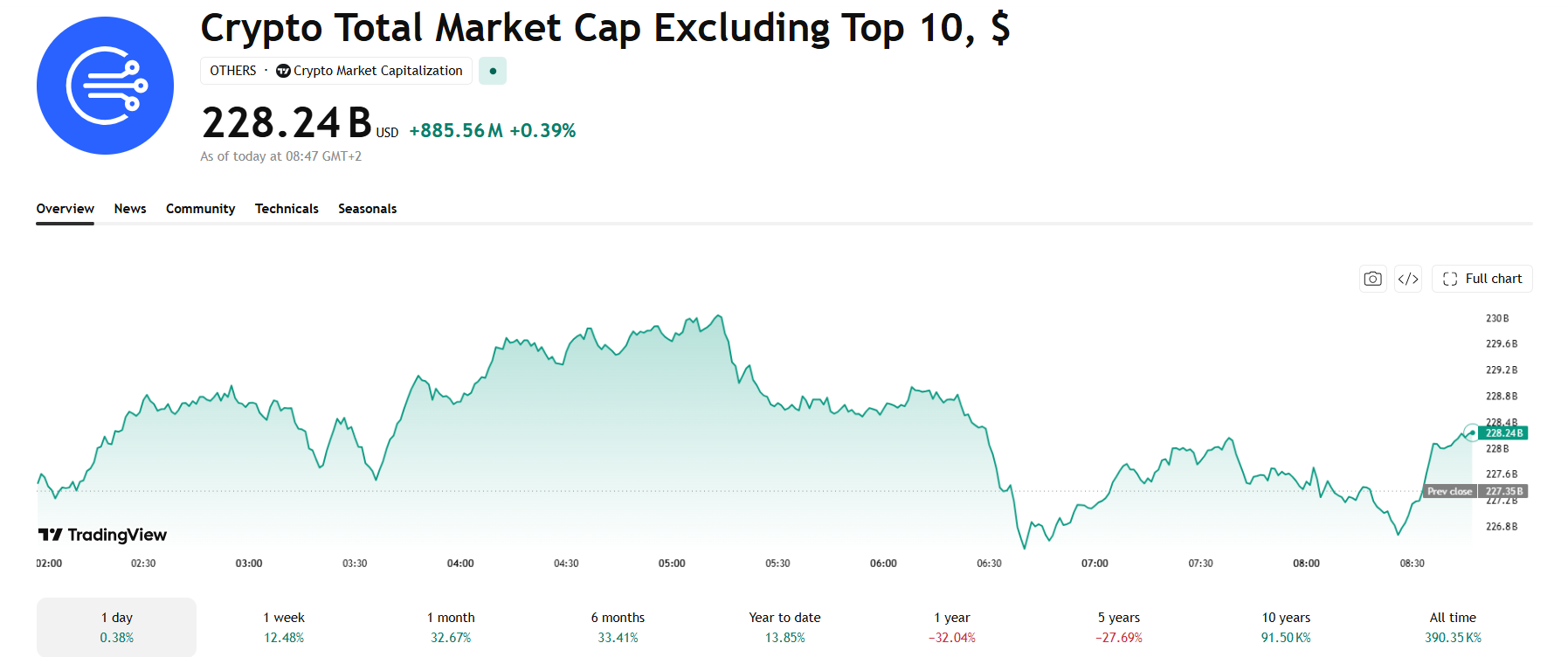
Task: Switch to the 6 months range
Action: click(x=618, y=627)
